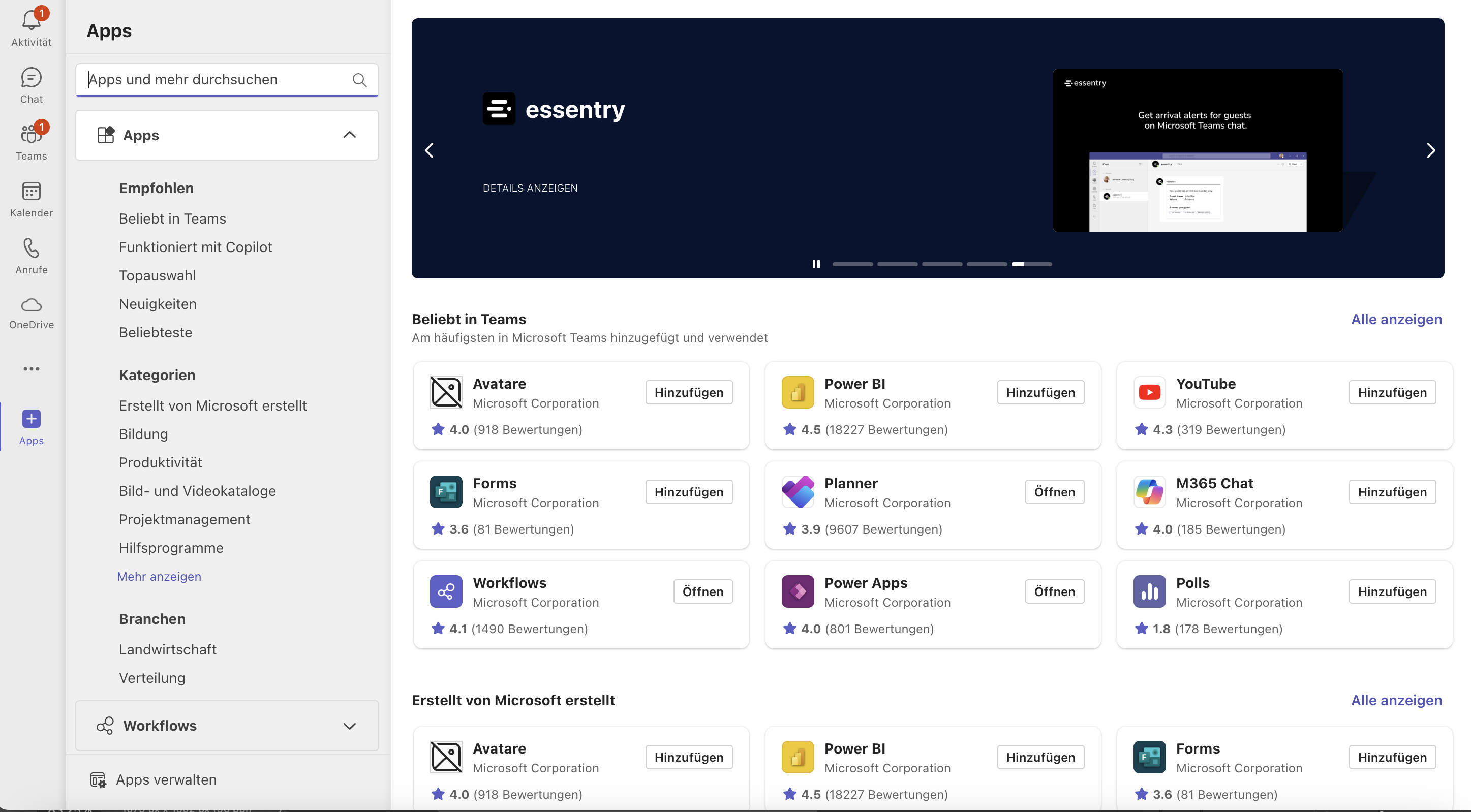Click the Apps verwalten icon
This screenshot has width=1471, height=812.
point(98,780)
